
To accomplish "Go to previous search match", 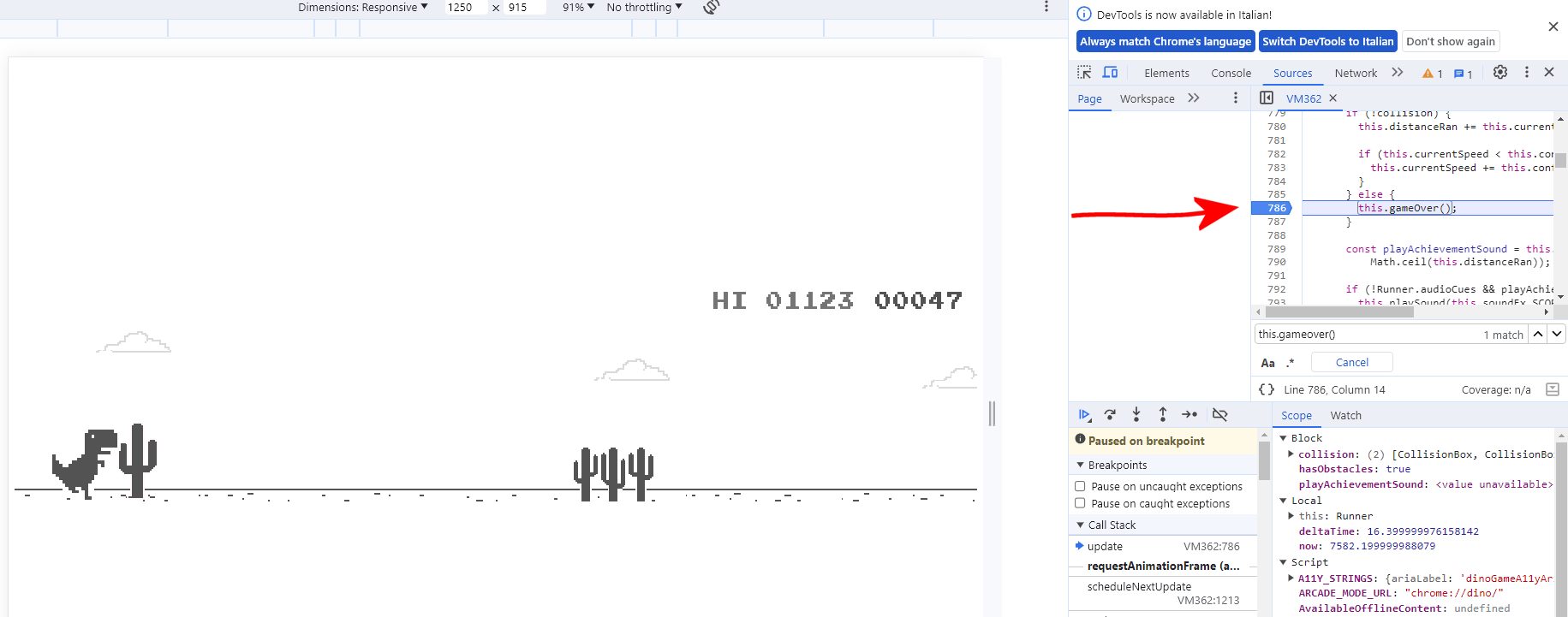I will [x=1538, y=335].
